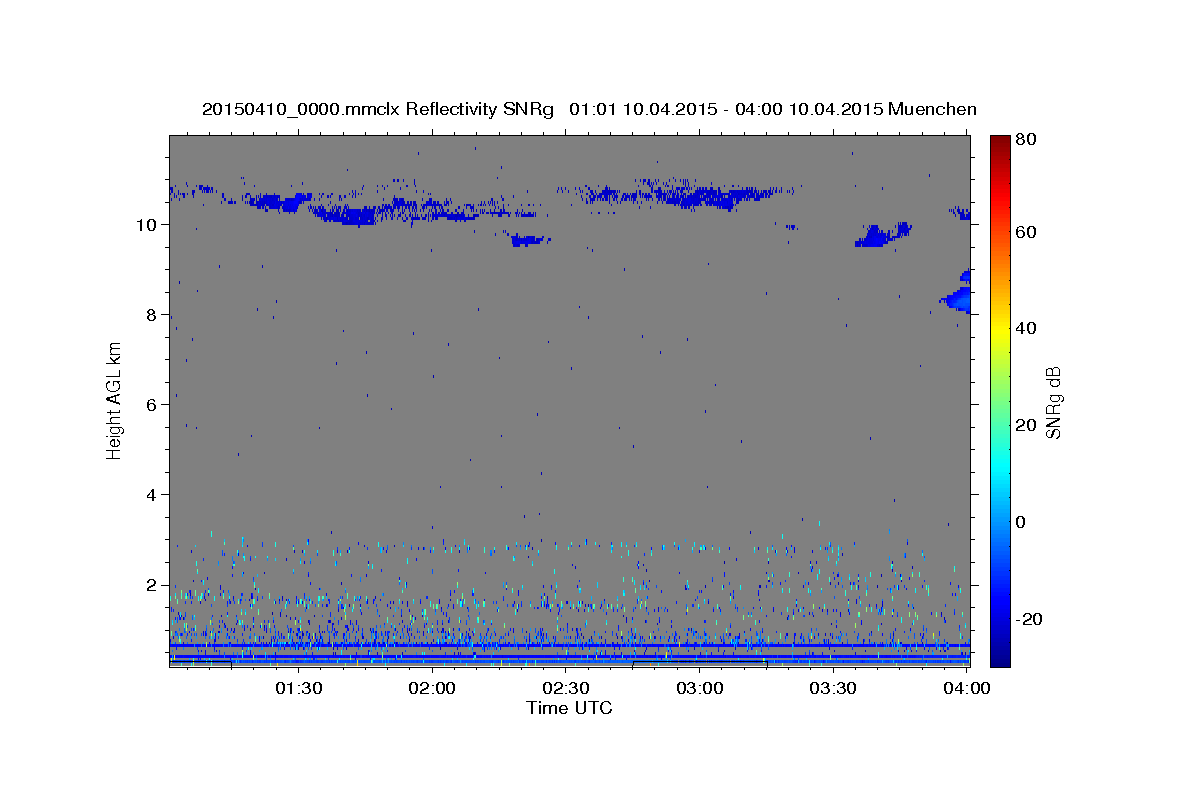Click the colorbar value 20

pos(1027,425)
